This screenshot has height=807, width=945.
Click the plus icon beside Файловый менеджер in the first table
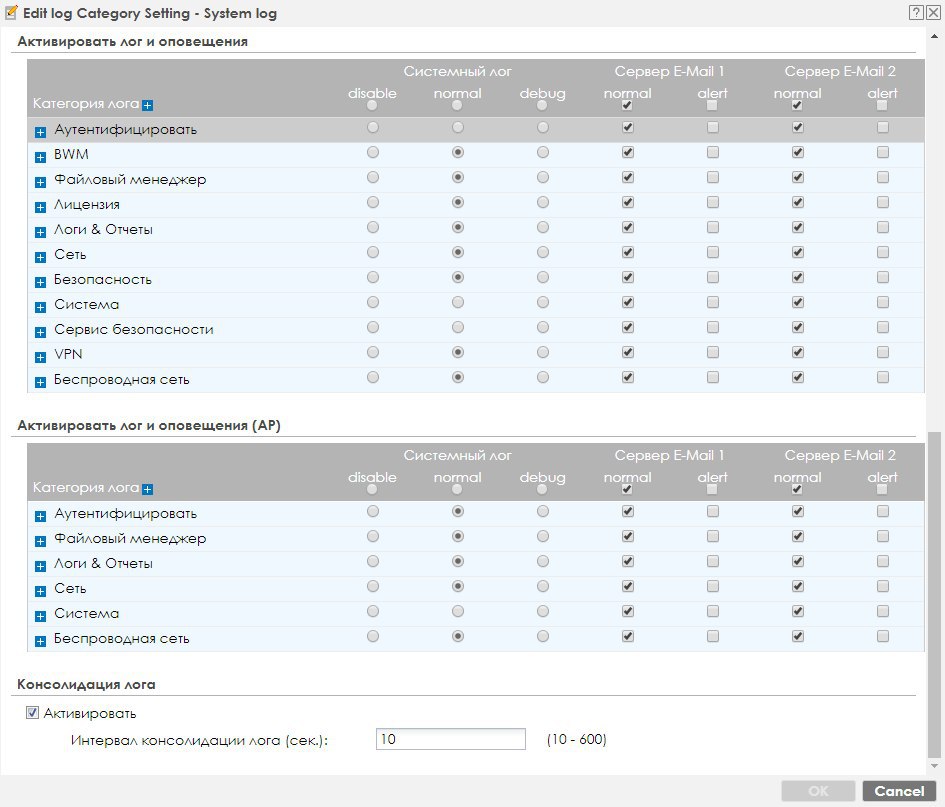click(x=40, y=182)
